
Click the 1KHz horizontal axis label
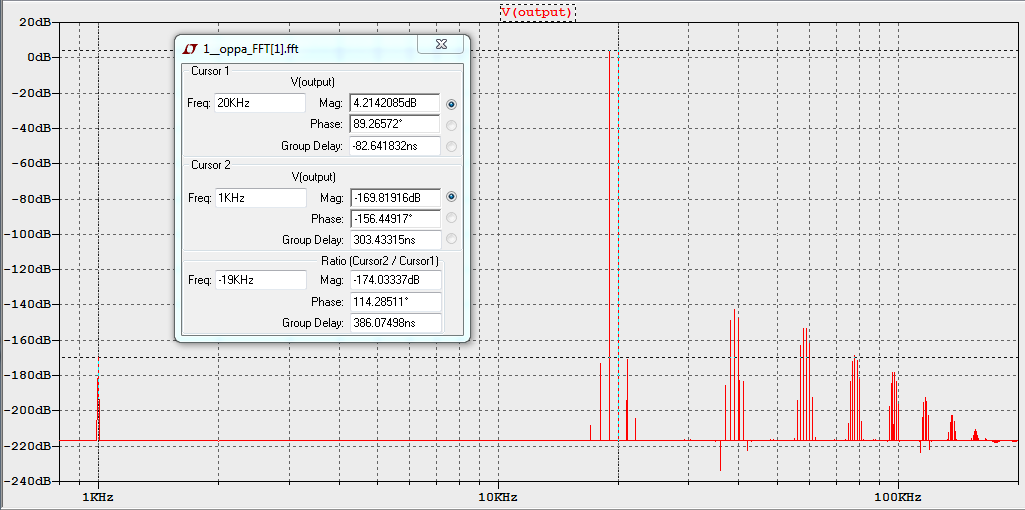[99, 498]
